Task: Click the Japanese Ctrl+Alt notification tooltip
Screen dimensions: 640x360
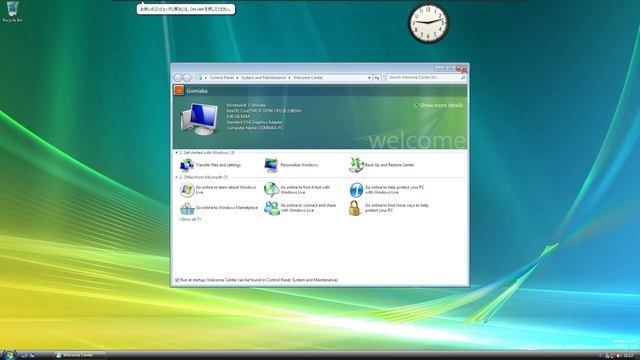Action: 186,9
